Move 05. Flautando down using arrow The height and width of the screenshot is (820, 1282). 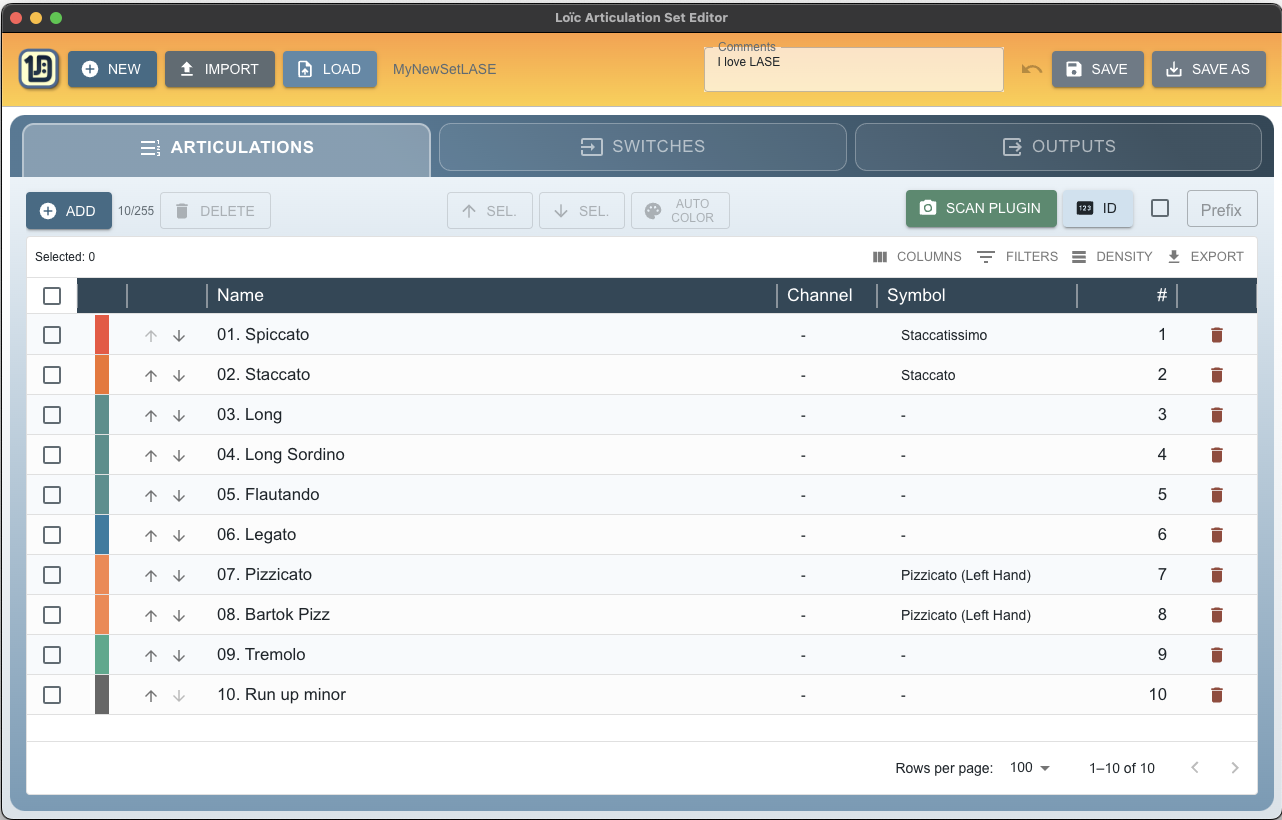pos(179,496)
